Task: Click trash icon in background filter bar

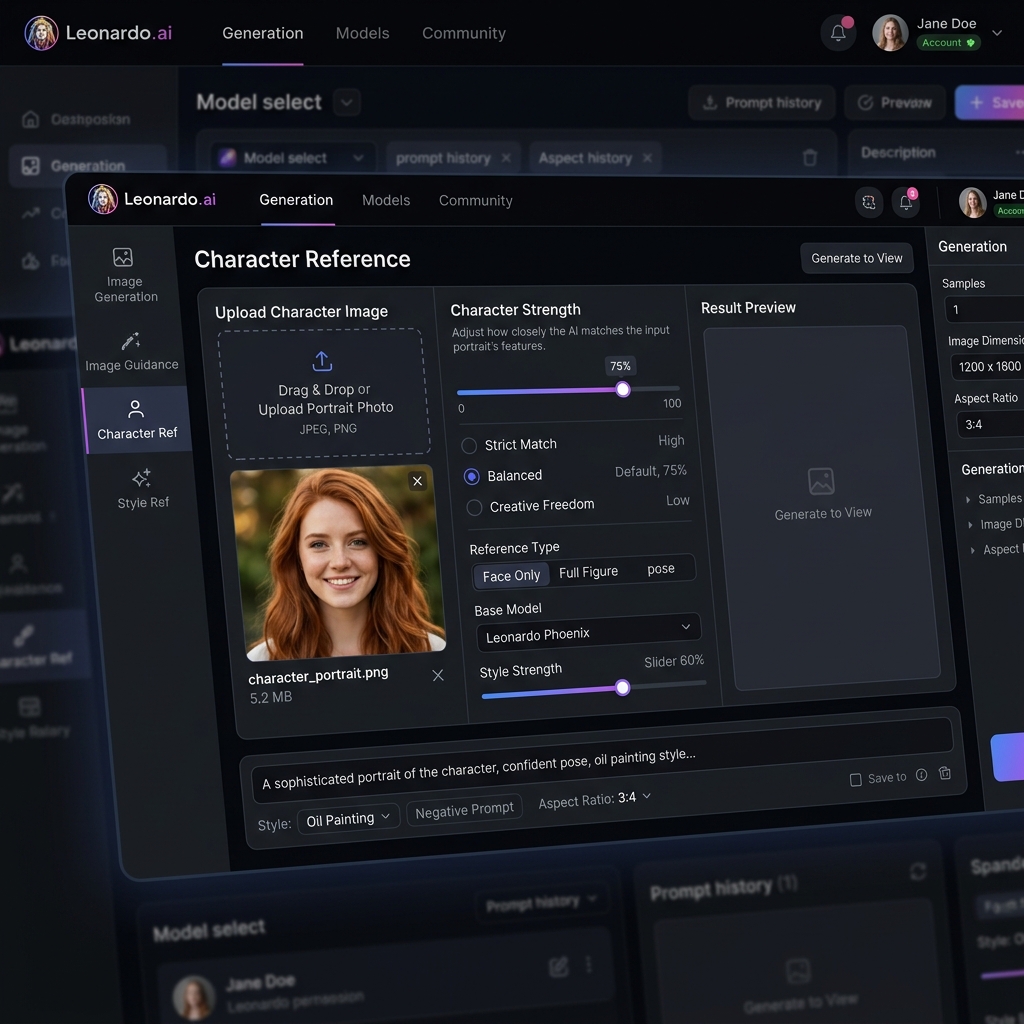Action: (810, 157)
